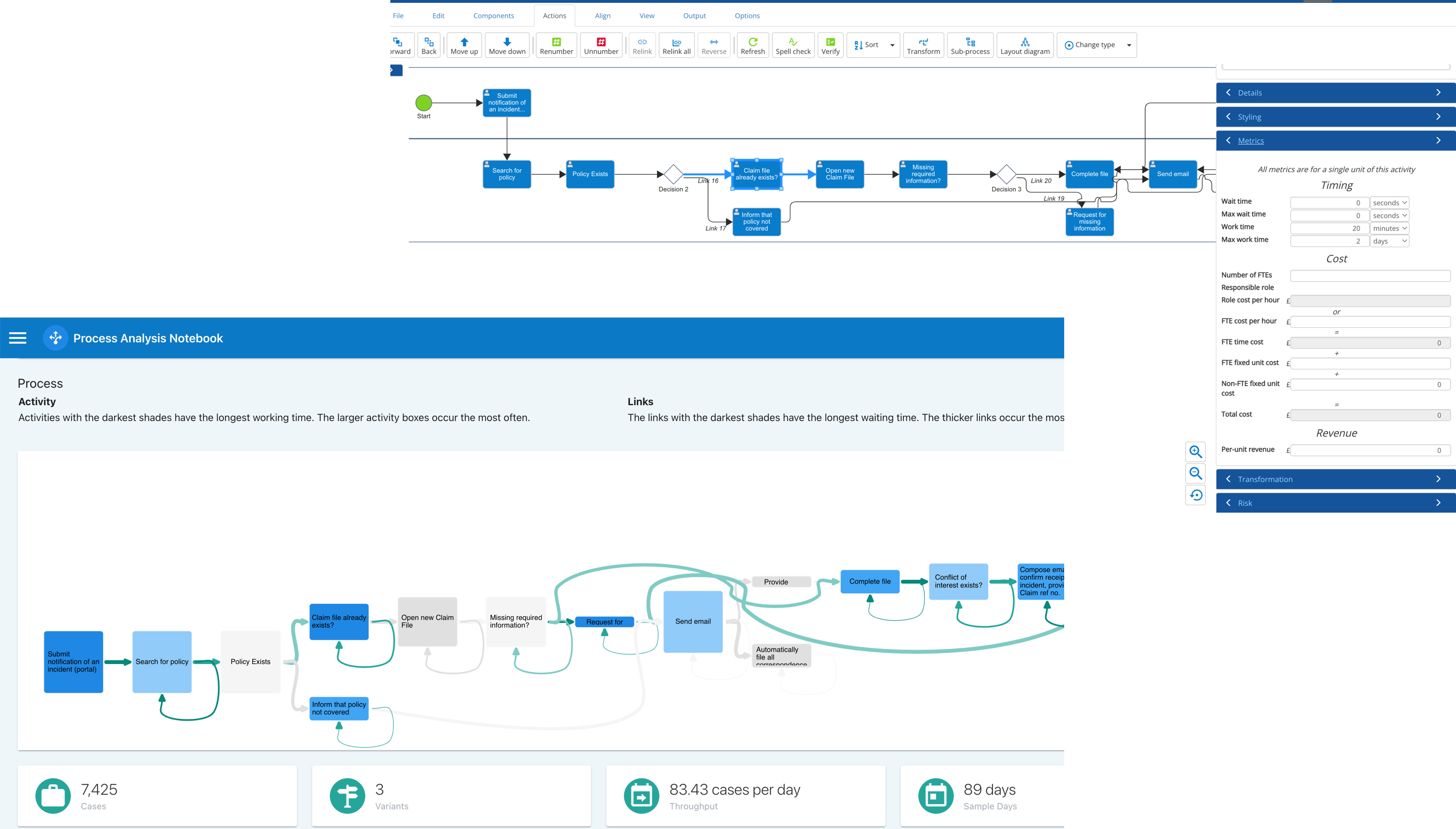Open the Work time units dropdown

click(1389, 228)
